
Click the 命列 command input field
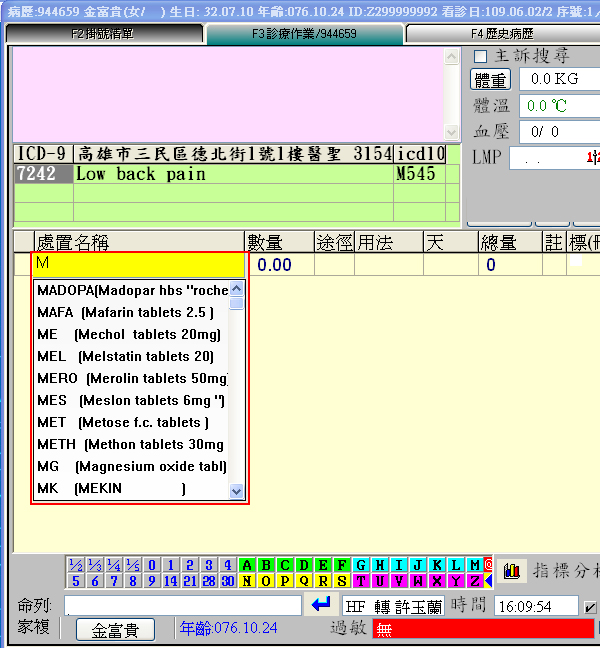click(183, 606)
